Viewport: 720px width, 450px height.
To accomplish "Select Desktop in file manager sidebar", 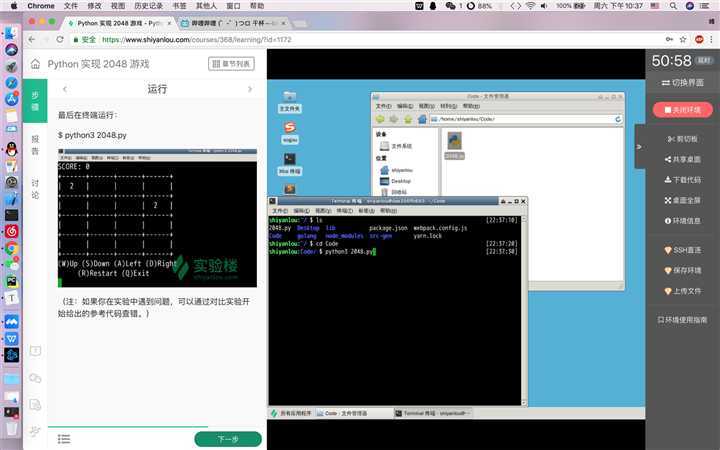I will (x=396, y=181).
